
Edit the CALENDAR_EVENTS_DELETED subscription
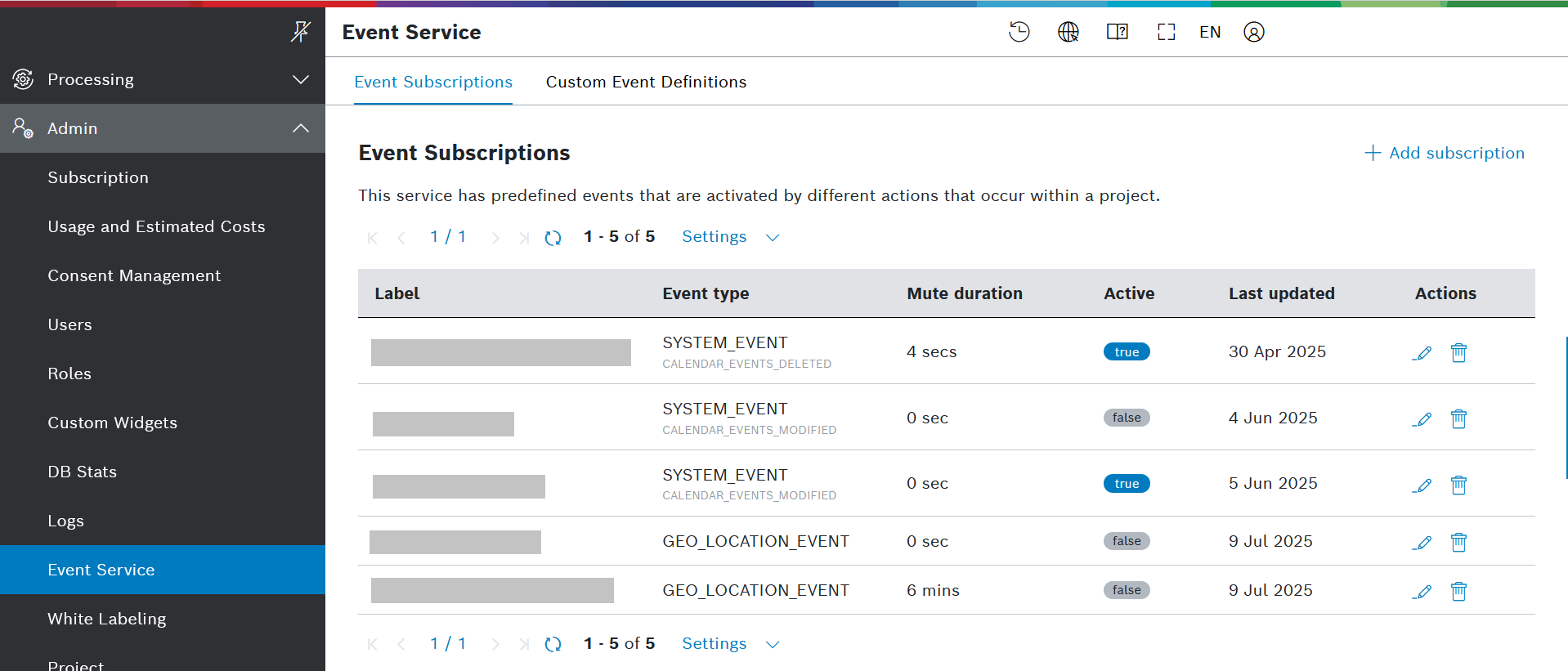click(x=1422, y=353)
